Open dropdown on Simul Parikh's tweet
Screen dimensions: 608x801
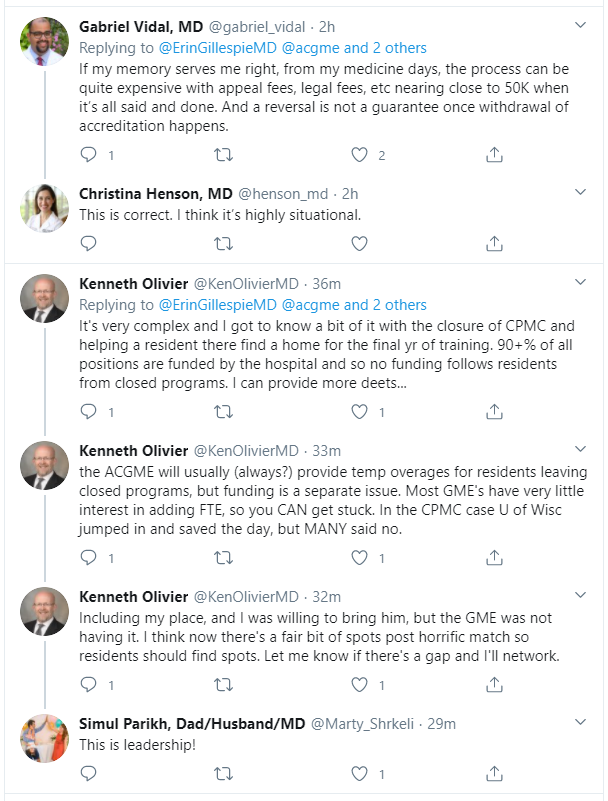click(580, 721)
